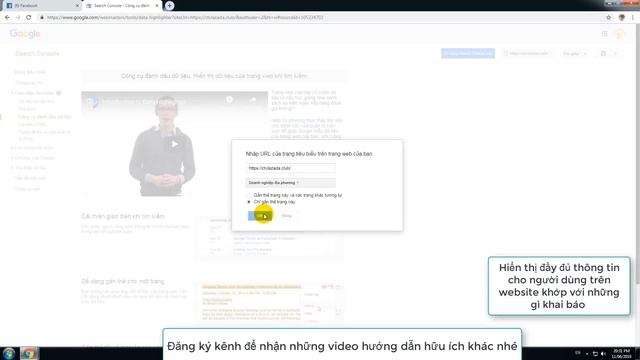Bookmark this page with the star icon
640x360 pixels.
[609, 18]
